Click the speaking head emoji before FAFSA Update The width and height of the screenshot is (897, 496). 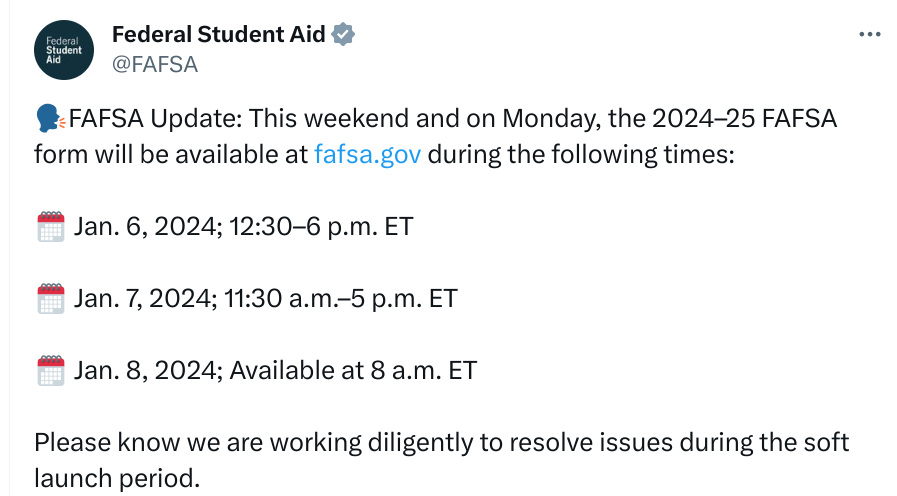(50, 118)
